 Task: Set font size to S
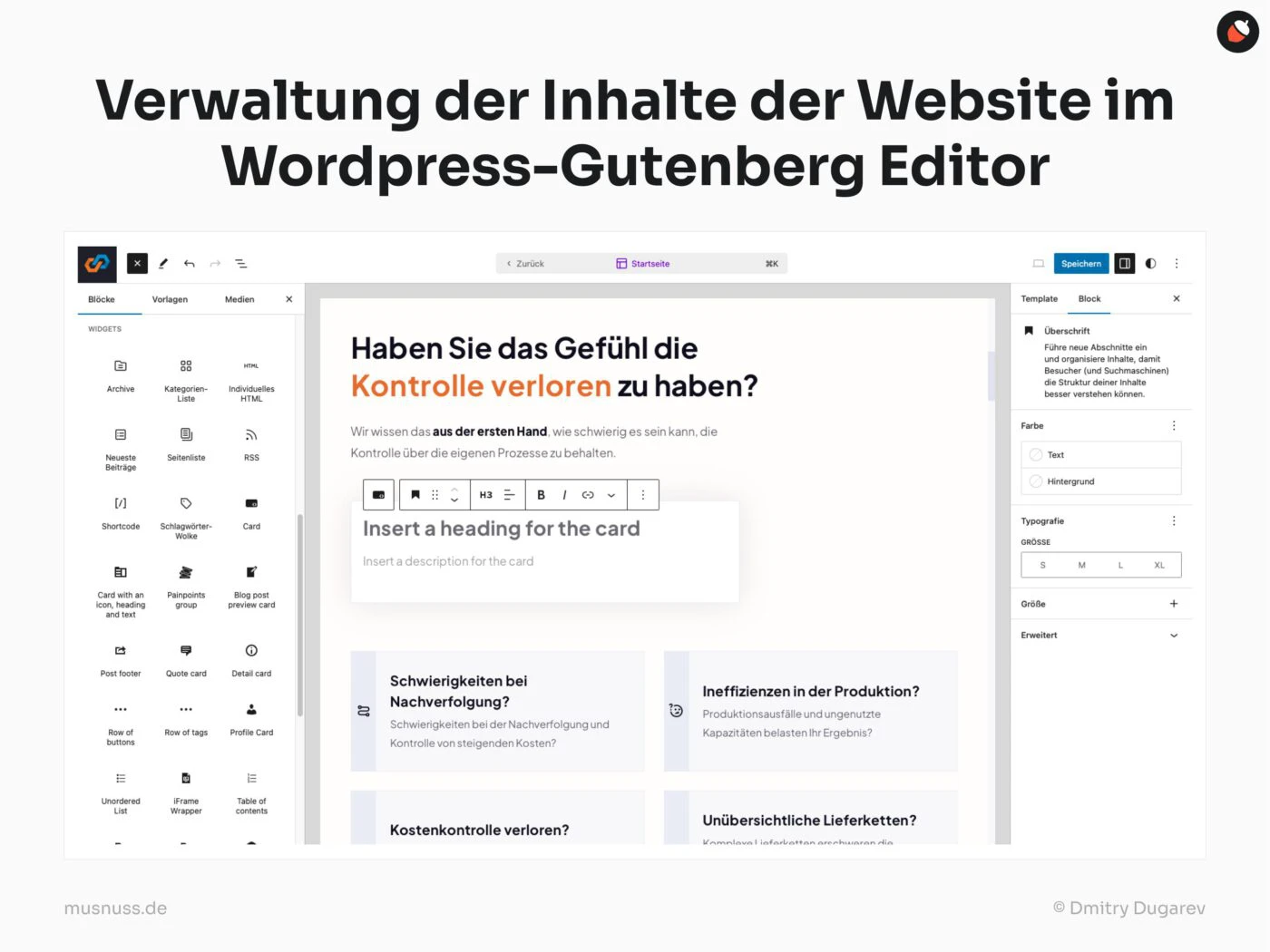1042,565
